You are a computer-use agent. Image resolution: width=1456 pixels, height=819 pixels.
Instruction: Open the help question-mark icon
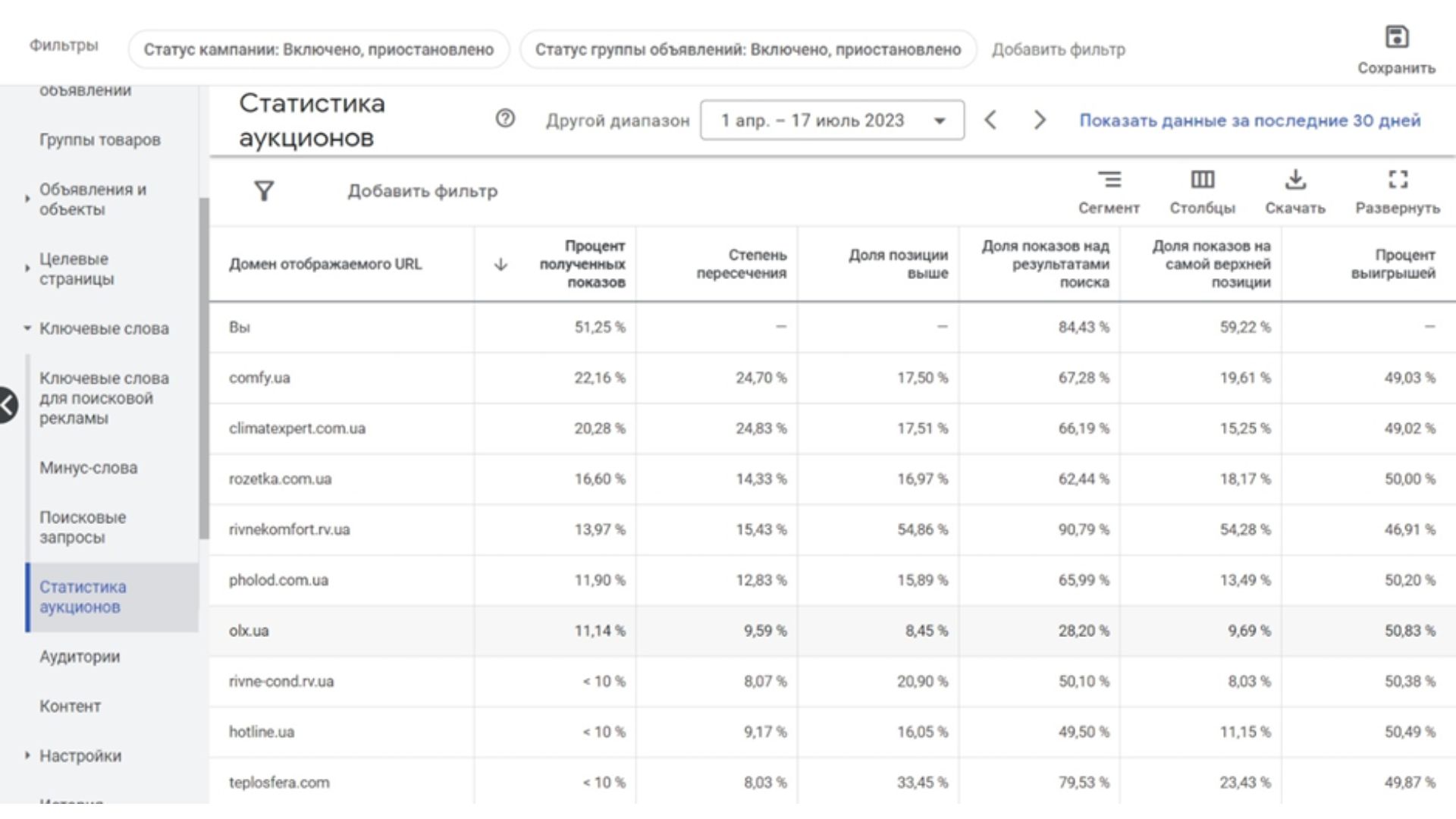(505, 118)
